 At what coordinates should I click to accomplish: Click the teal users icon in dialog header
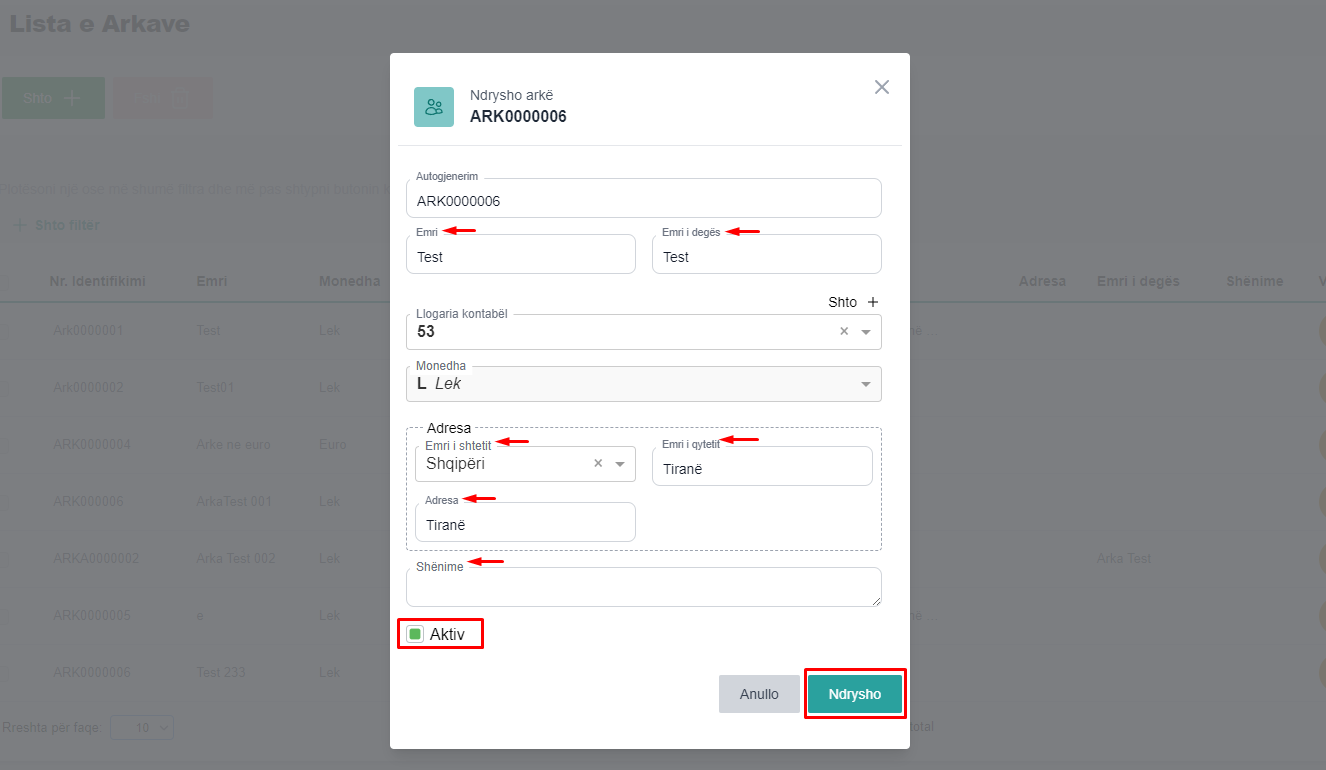pos(434,107)
